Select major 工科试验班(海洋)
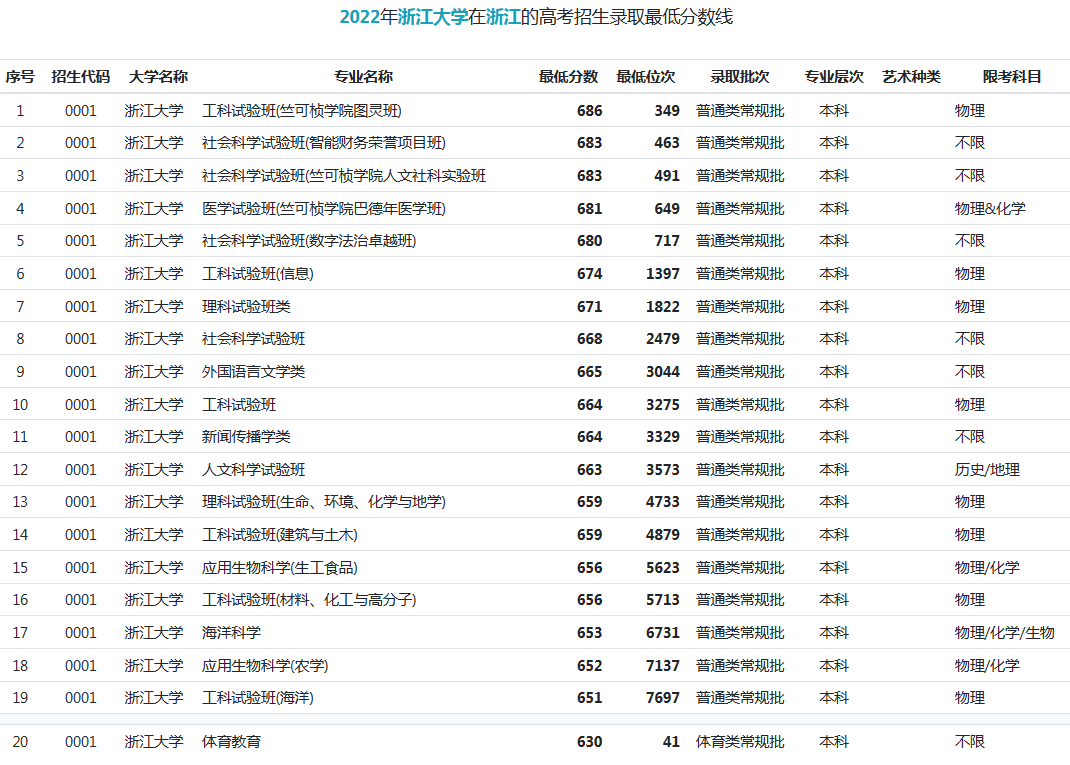The width and height of the screenshot is (1070, 765). point(258,697)
